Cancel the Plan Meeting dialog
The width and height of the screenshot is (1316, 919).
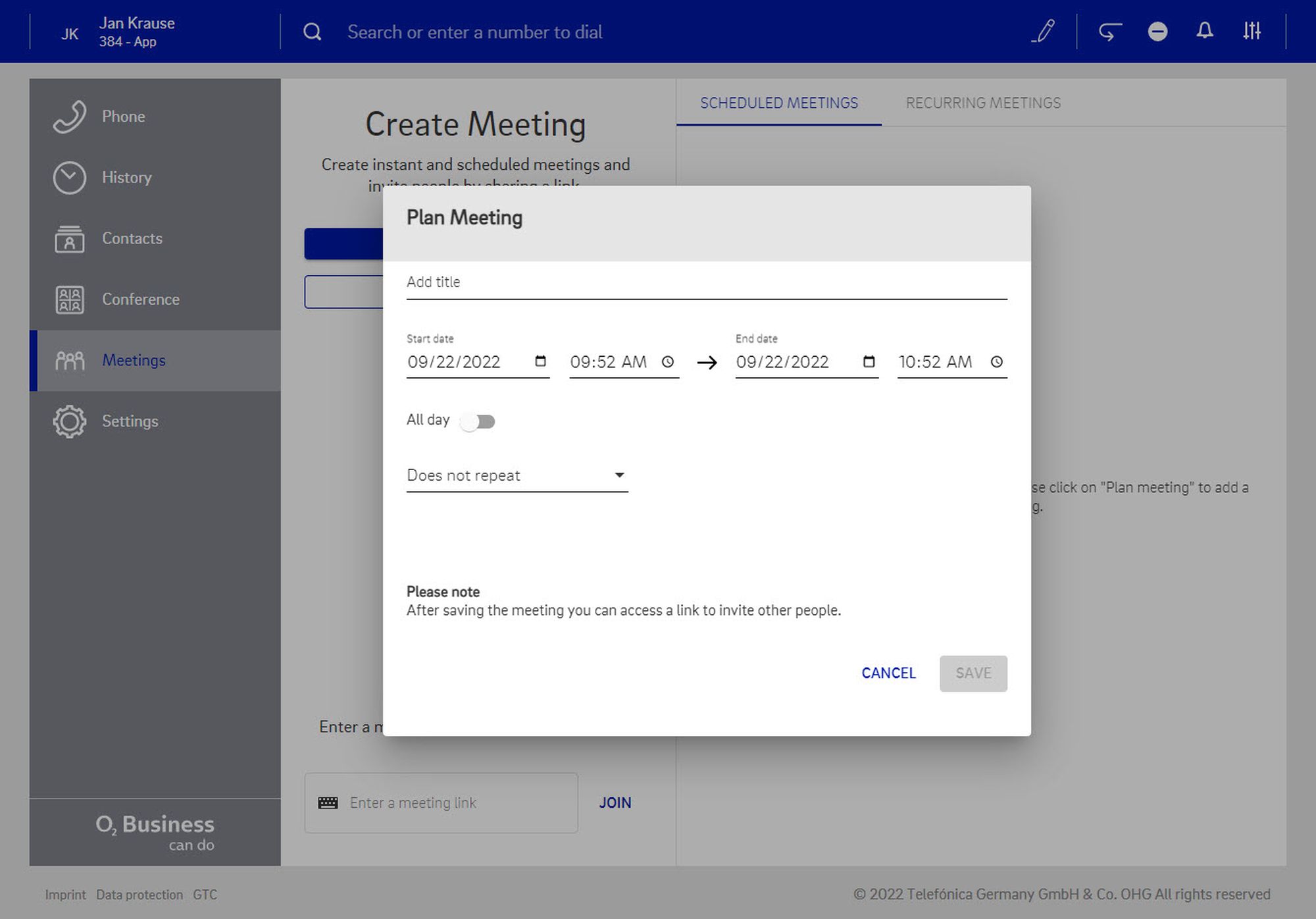click(x=888, y=673)
